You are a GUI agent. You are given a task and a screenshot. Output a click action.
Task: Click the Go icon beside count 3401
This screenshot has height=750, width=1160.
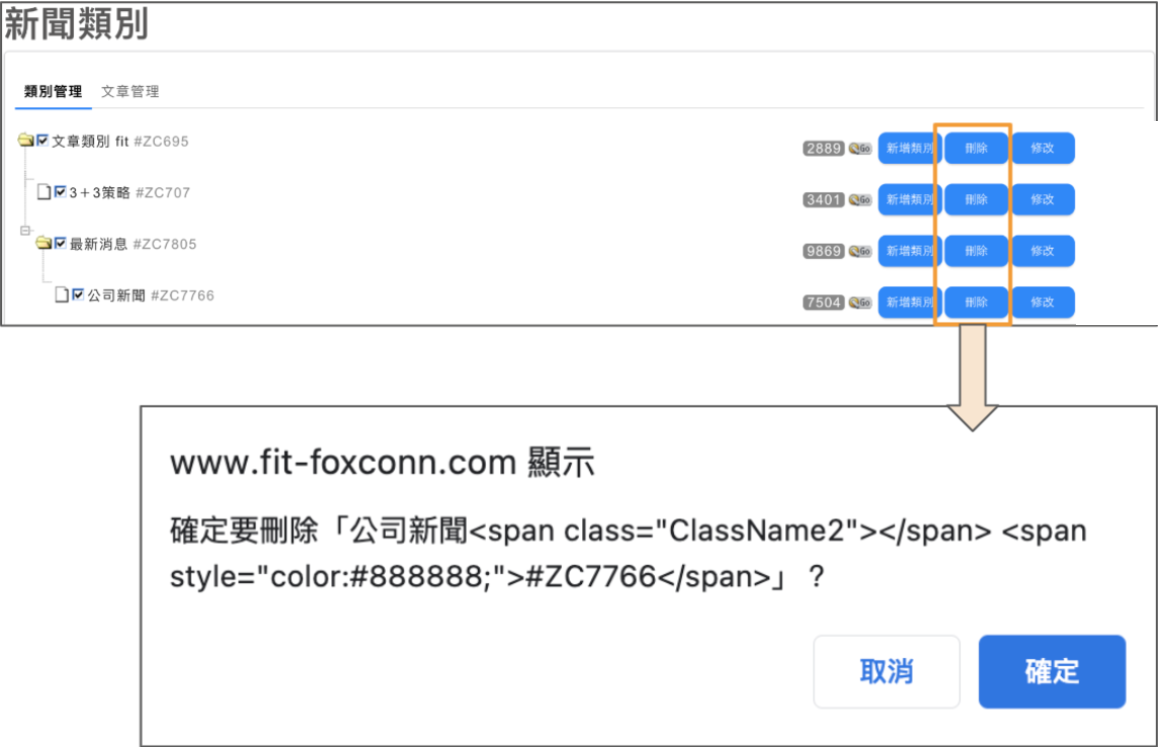(860, 200)
